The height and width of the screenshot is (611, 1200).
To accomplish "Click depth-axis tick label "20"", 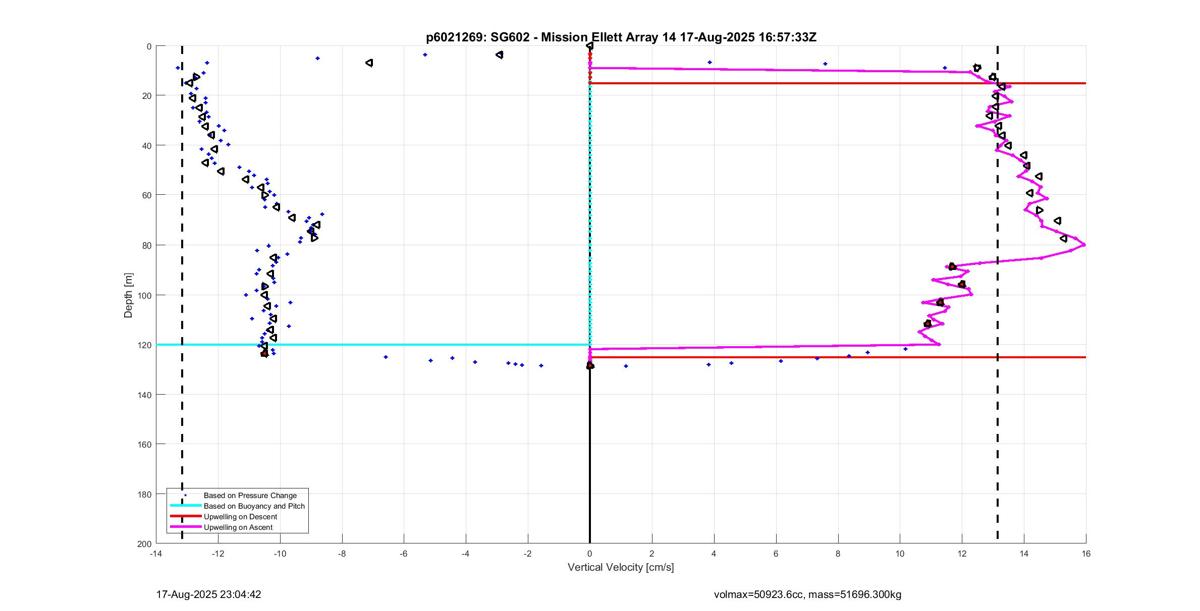I will [x=146, y=96].
